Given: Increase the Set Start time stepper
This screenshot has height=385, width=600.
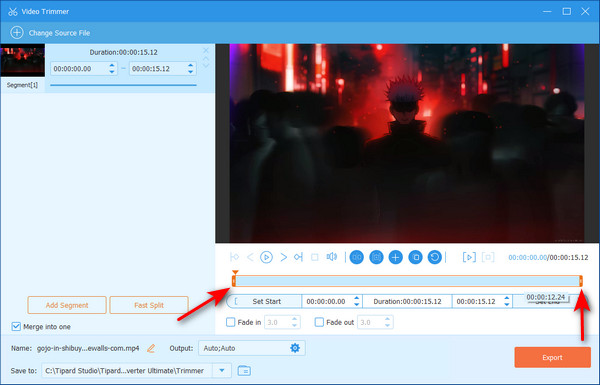Looking at the screenshot, I should [x=357, y=298].
